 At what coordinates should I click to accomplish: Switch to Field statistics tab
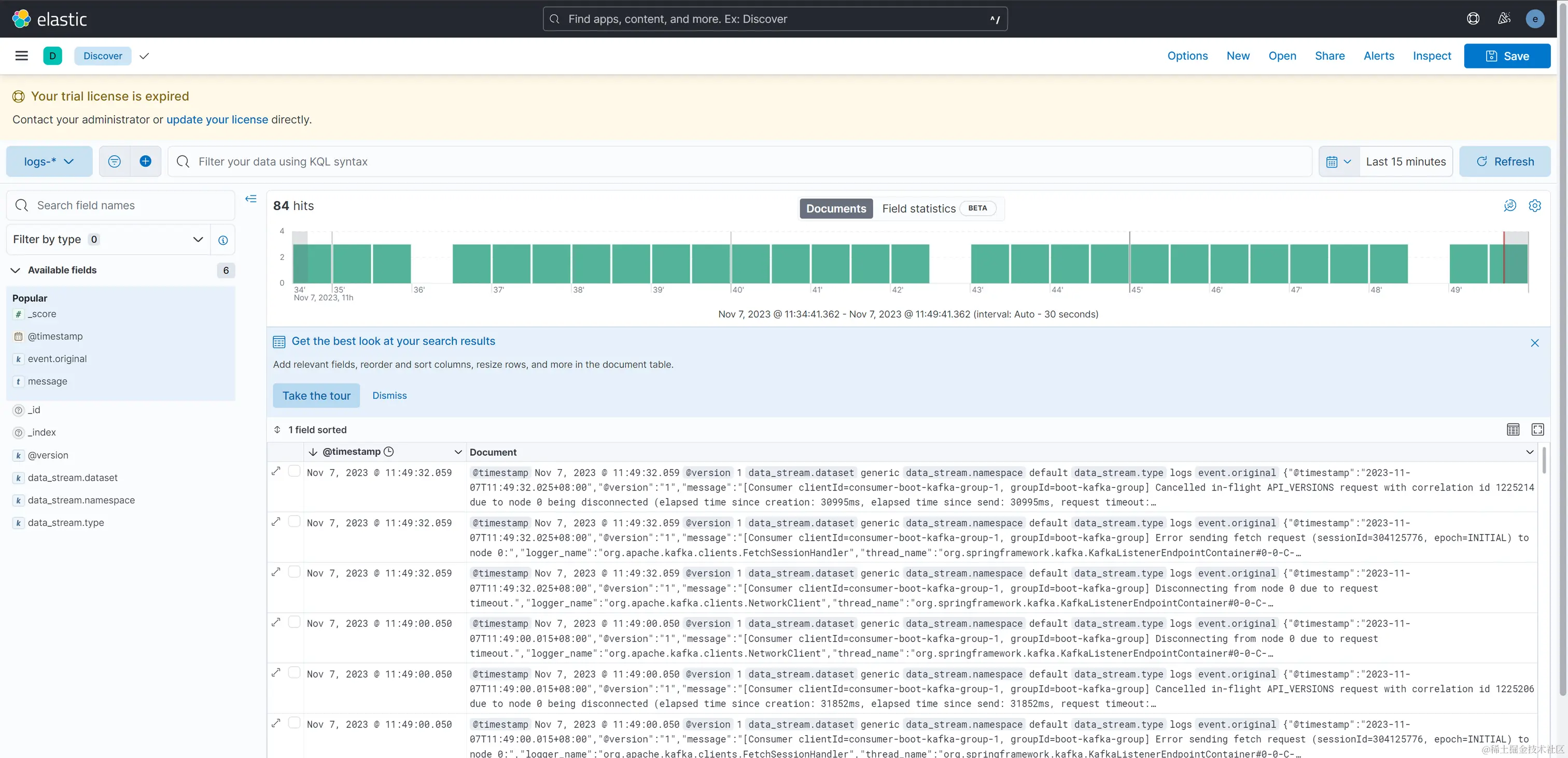tap(918, 208)
